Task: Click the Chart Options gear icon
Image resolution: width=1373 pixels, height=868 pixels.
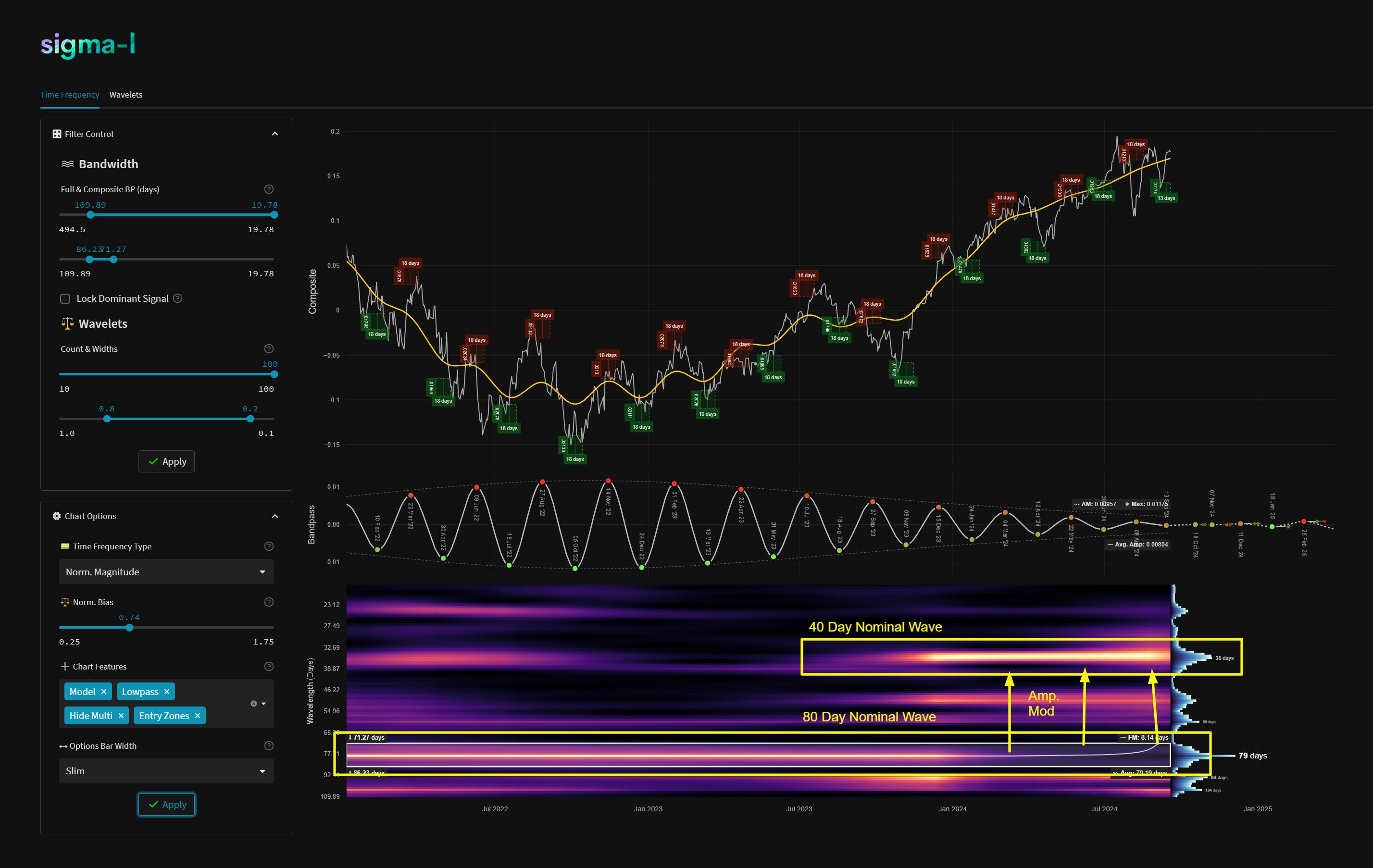Action: (x=57, y=516)
